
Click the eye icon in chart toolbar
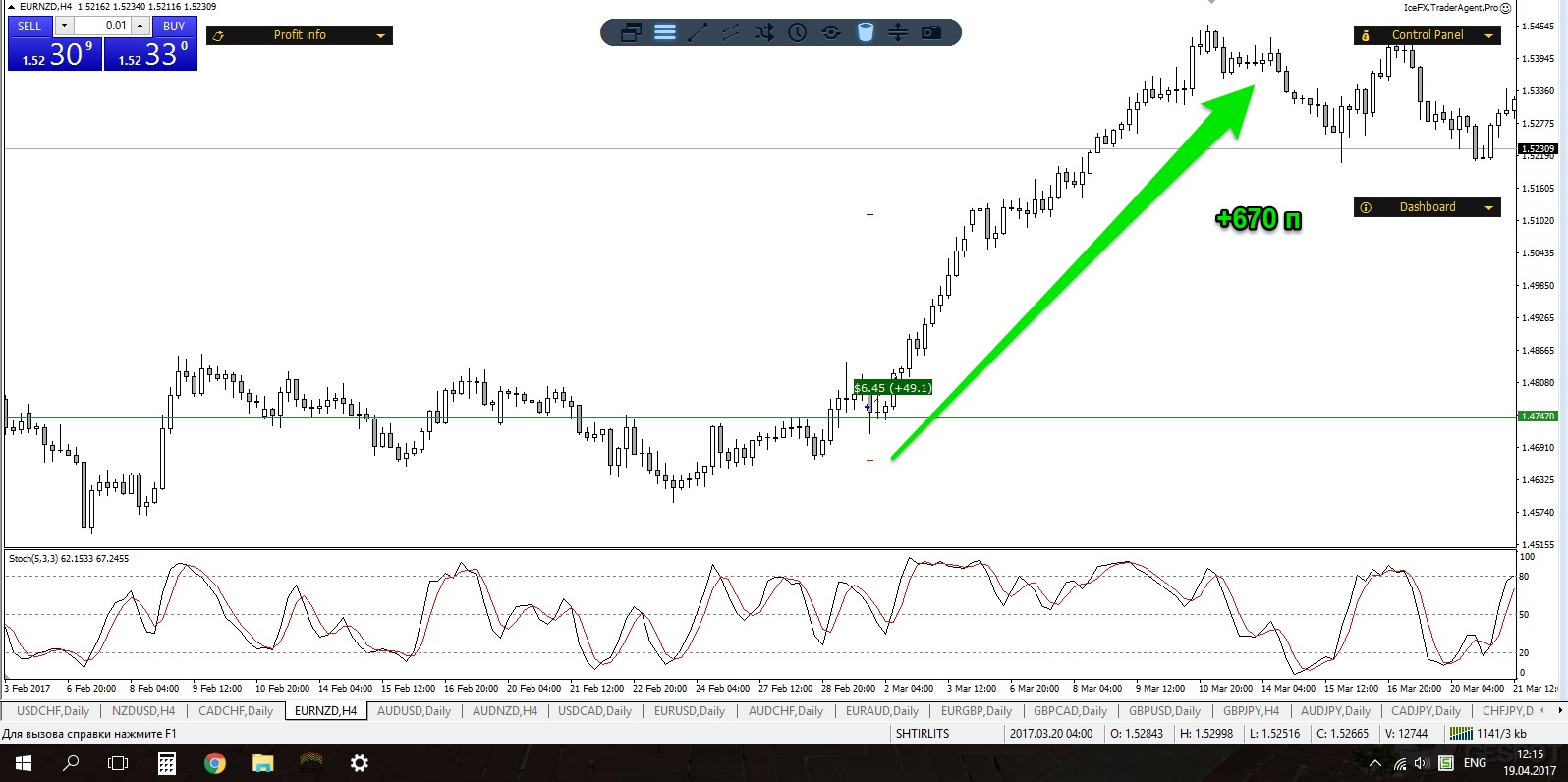pos(831,32)
